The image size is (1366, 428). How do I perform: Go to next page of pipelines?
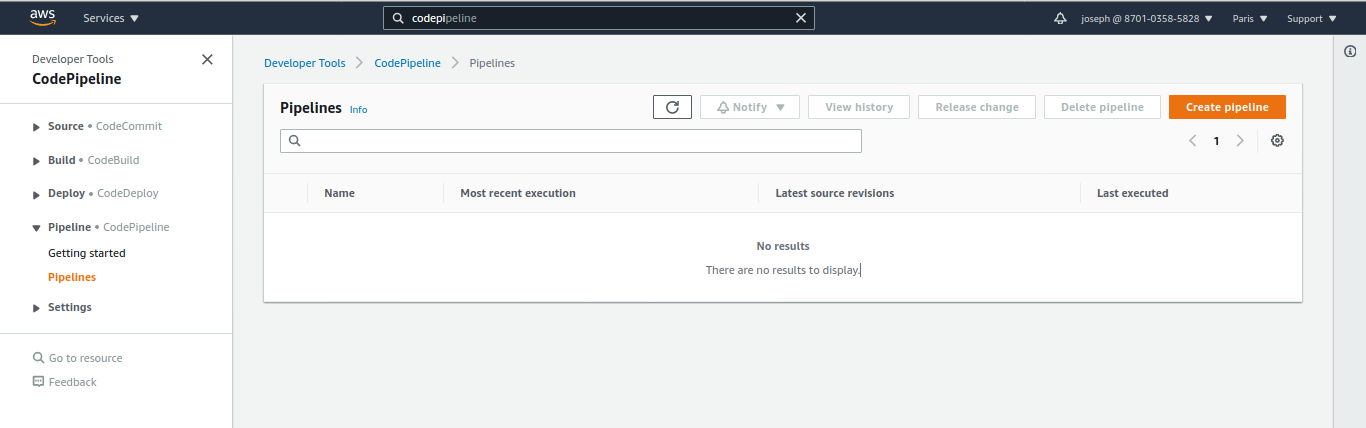coord(1240,141)
